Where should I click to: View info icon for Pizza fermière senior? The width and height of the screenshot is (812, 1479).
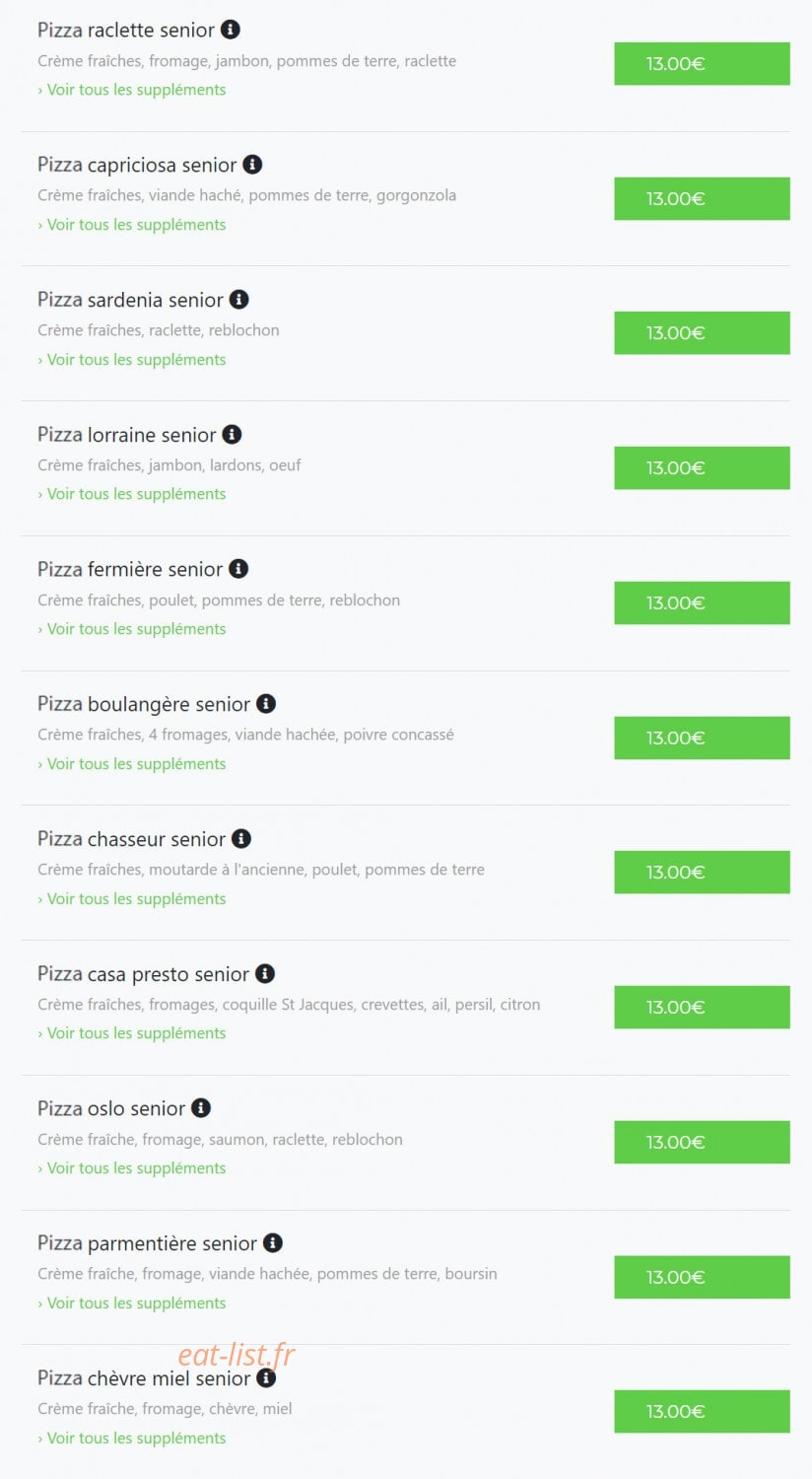[238, 569]
